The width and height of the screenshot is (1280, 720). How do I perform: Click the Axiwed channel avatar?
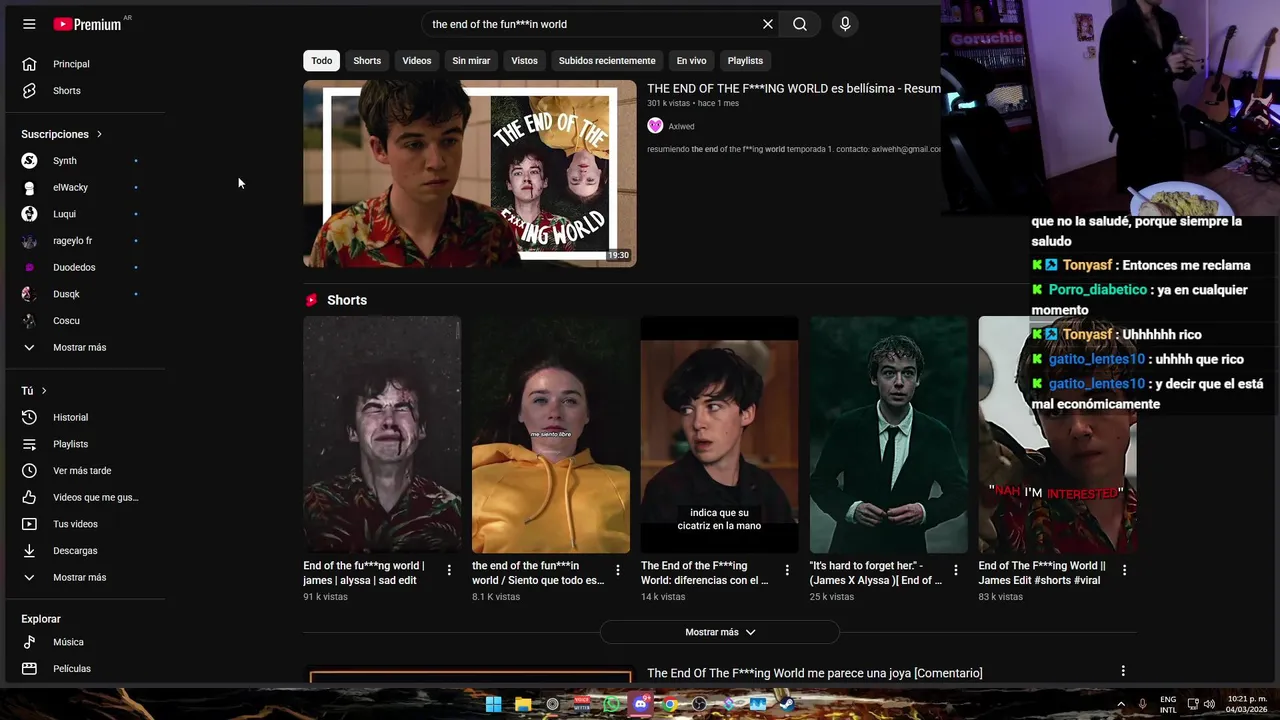pos(655,126)
